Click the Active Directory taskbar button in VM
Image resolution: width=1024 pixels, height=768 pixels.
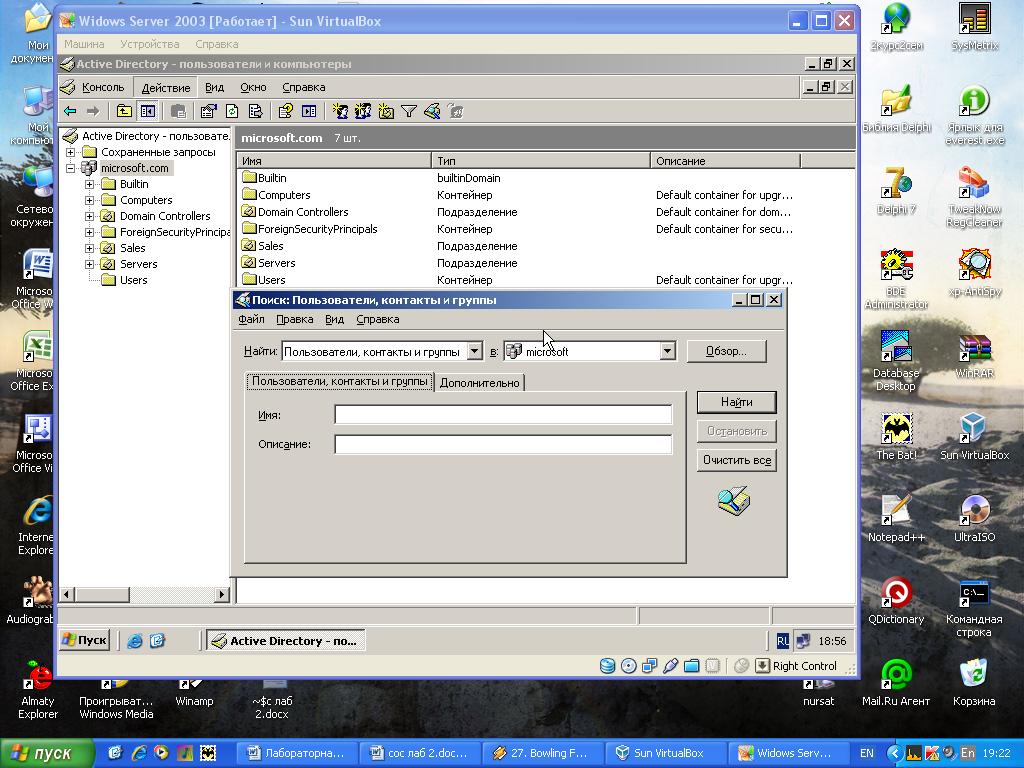point(286,641)
